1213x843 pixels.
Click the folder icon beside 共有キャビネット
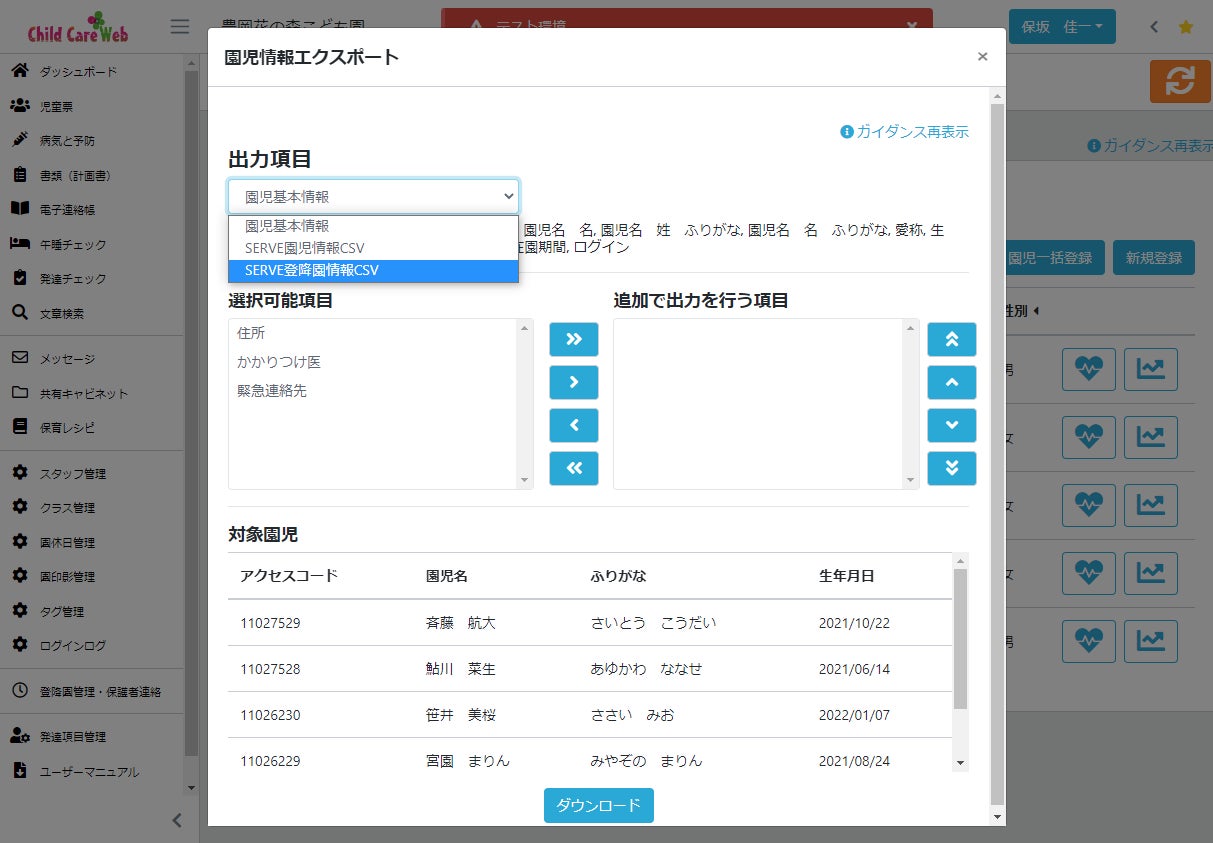tap(19, 392)
